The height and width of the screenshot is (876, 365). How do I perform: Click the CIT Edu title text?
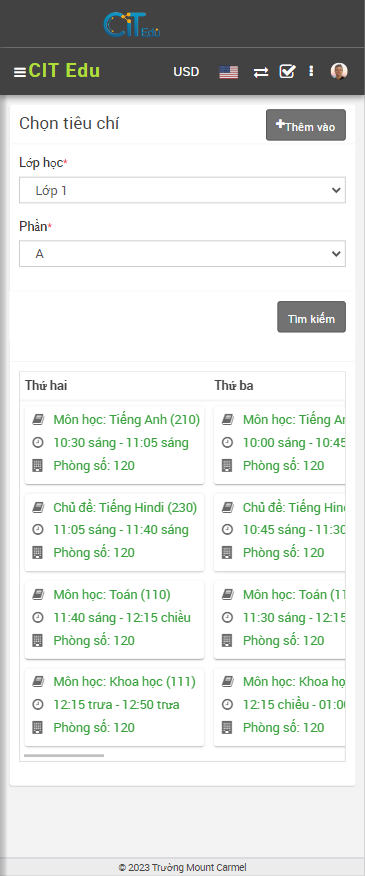tap(64, 71)
